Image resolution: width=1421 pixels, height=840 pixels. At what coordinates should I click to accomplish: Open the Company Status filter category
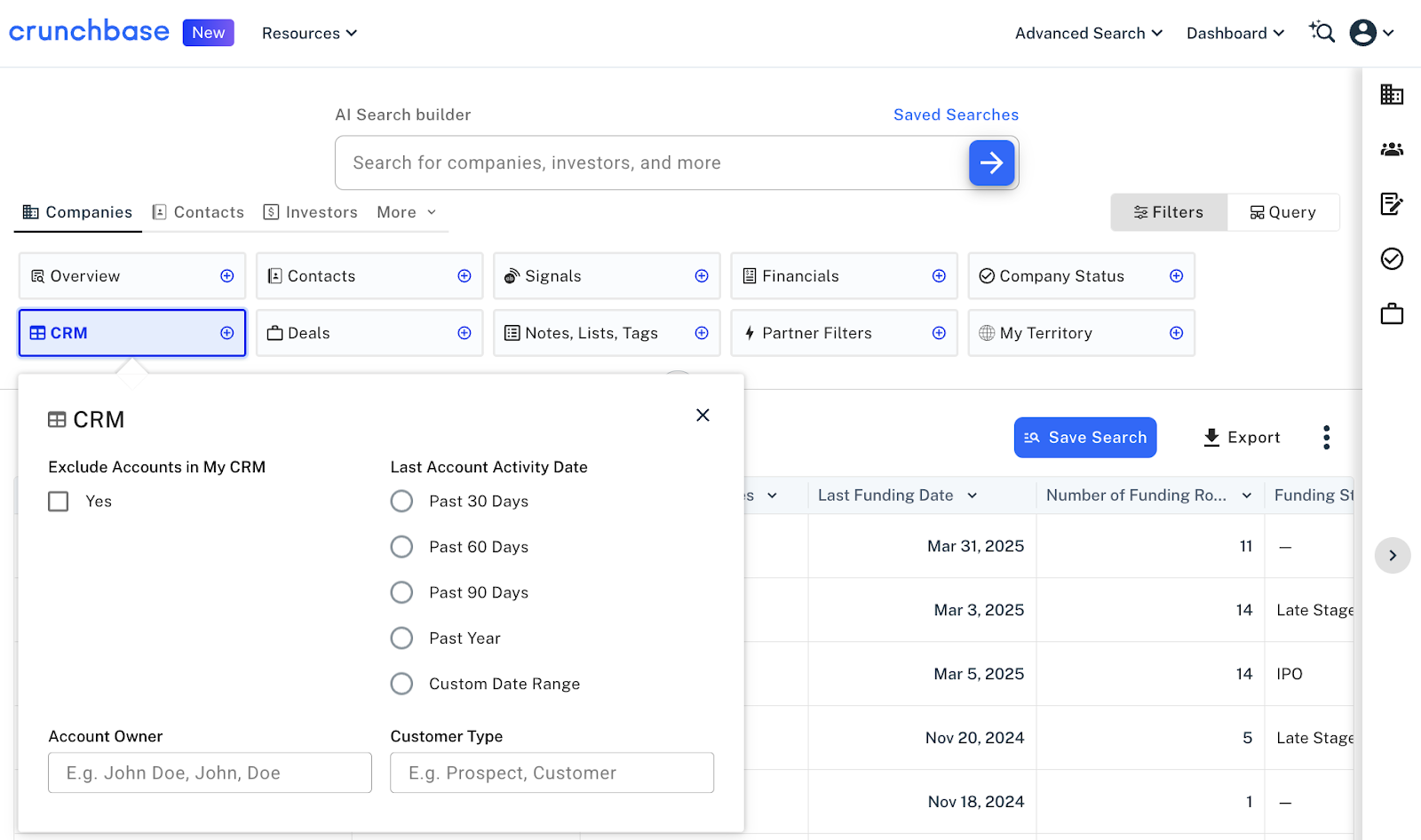1081,276
